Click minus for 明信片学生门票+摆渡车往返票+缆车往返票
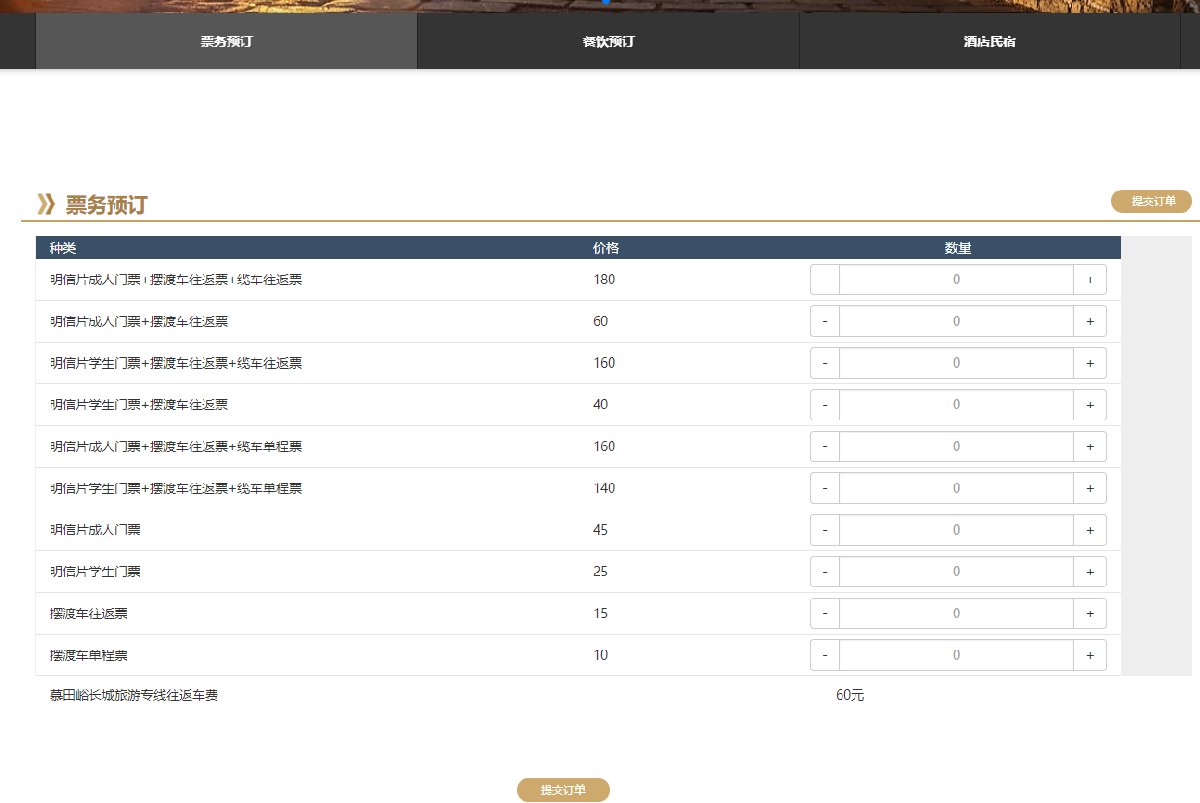Screen dimensions: 1200x803 825,363
